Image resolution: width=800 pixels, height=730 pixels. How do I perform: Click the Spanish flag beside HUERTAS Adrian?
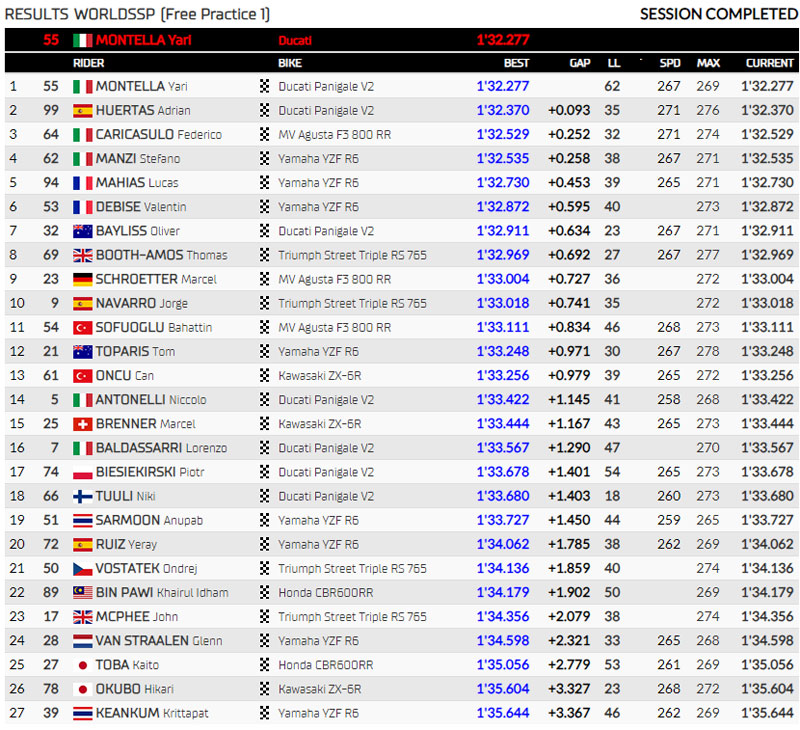(x=82, y=110)
